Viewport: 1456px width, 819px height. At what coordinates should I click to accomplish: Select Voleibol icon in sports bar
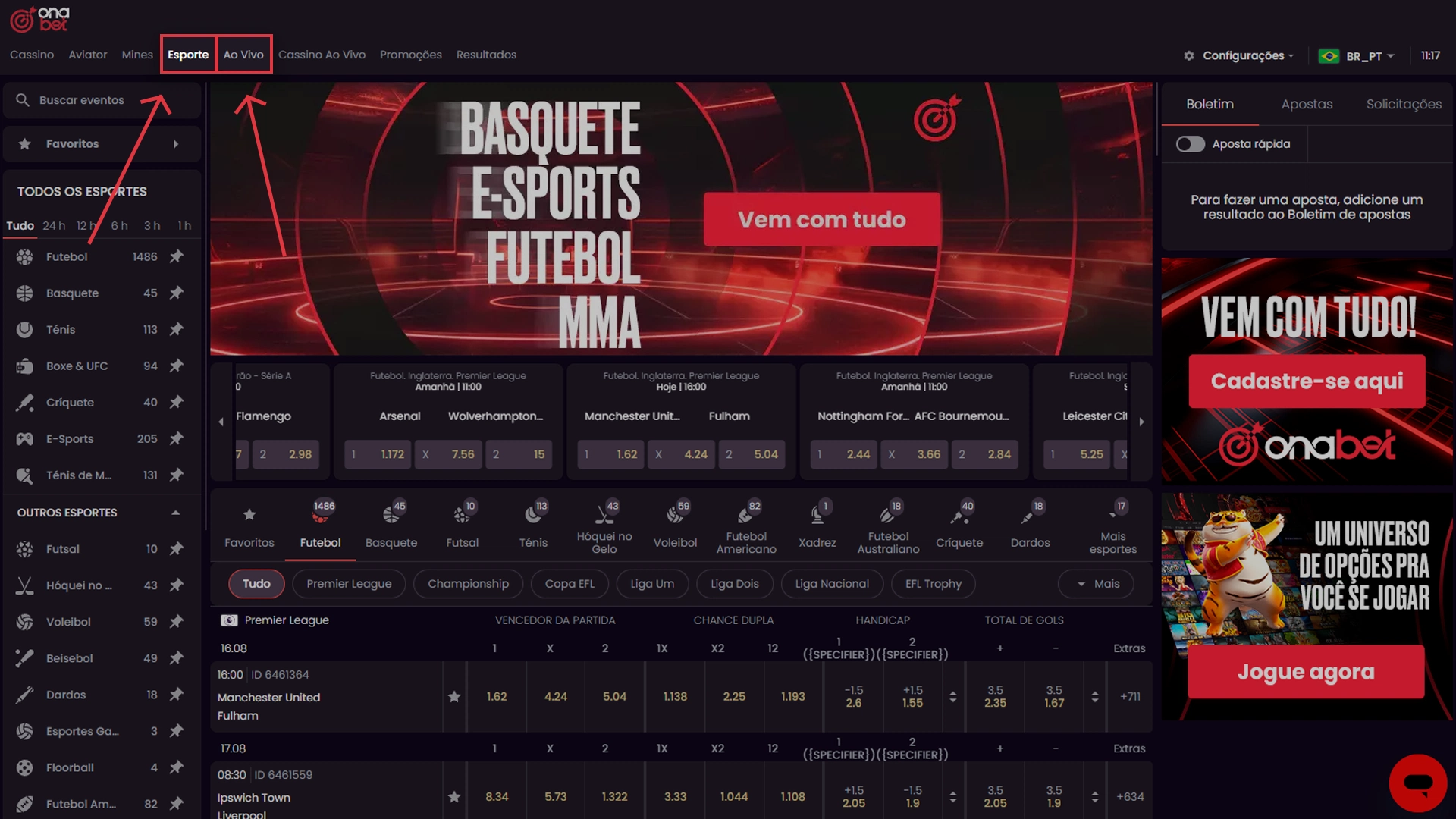pyautogui.click(x=675, y=515)
